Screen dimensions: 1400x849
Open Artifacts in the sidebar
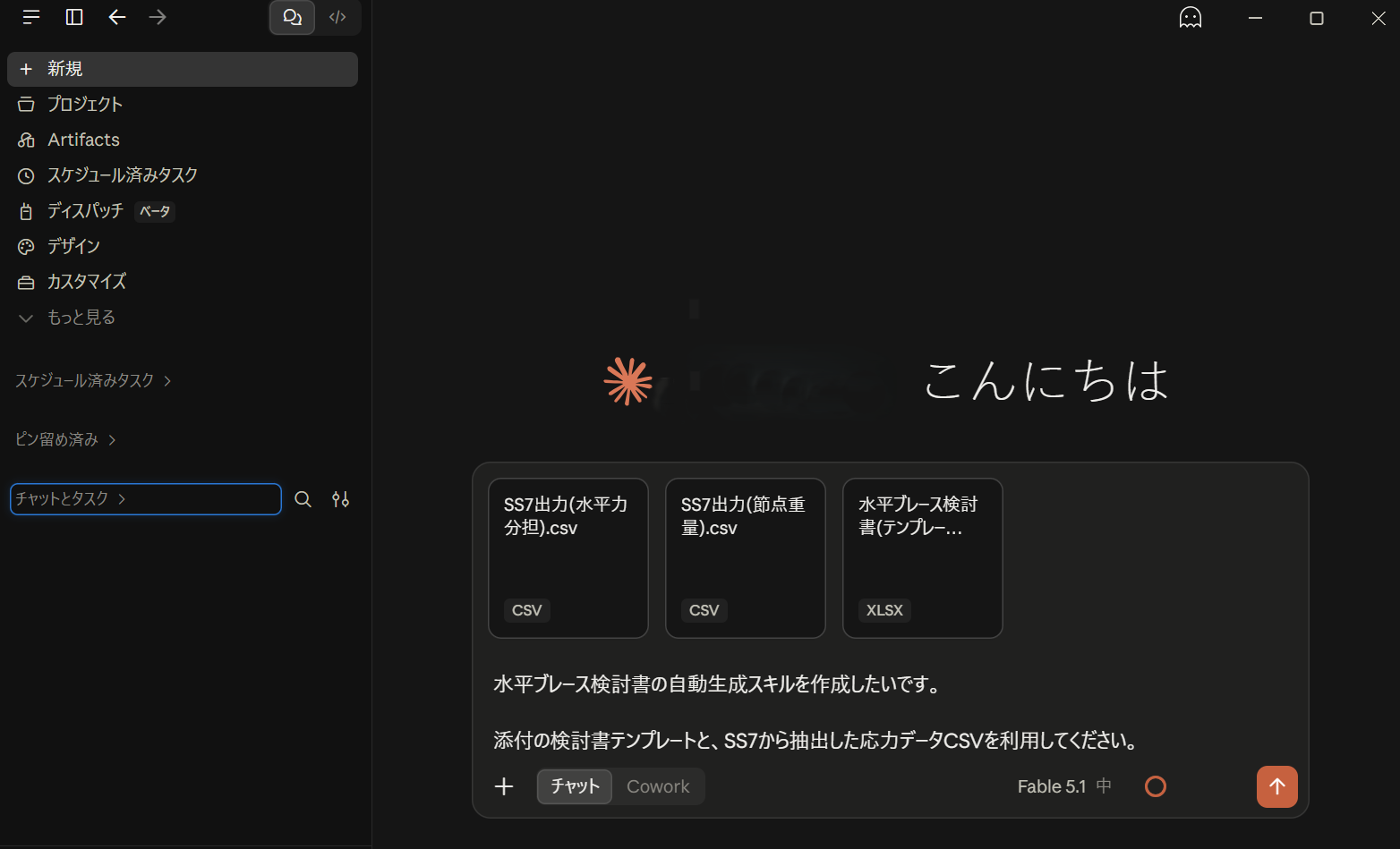[x=183, y=140]
